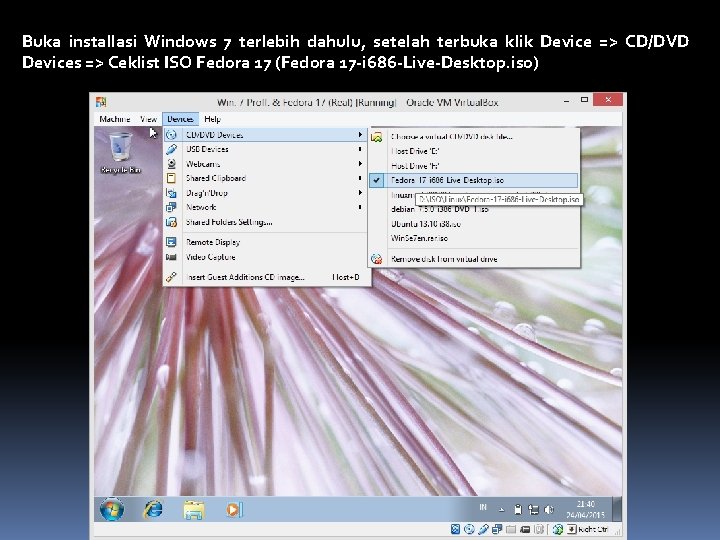Expand Network submenu arrow

click(360, 207)
